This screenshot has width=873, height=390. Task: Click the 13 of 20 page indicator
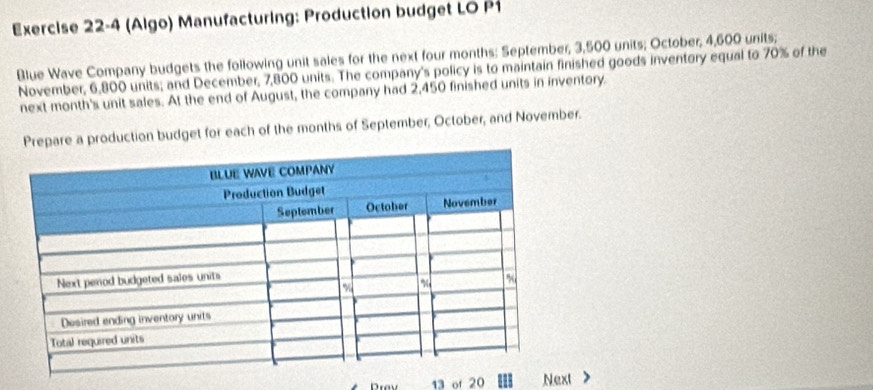pos(458,383)
